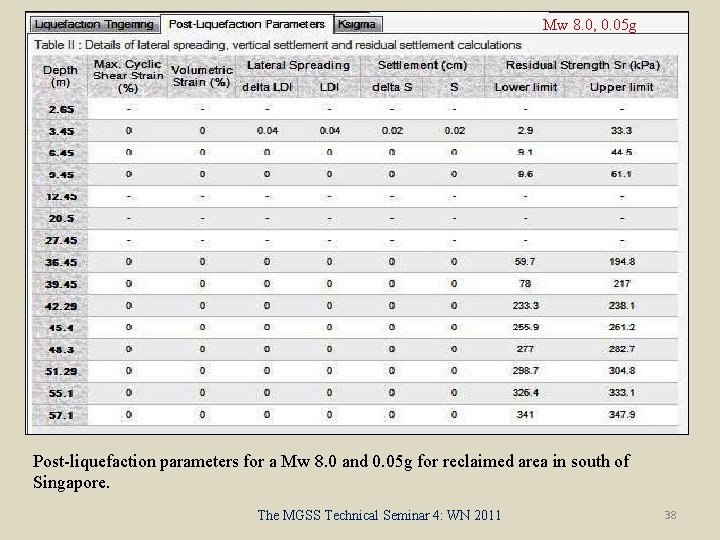This screenshot has height=540, width=720.
Task: Select the depth 20.5 row
Action: tap(355, 218)
